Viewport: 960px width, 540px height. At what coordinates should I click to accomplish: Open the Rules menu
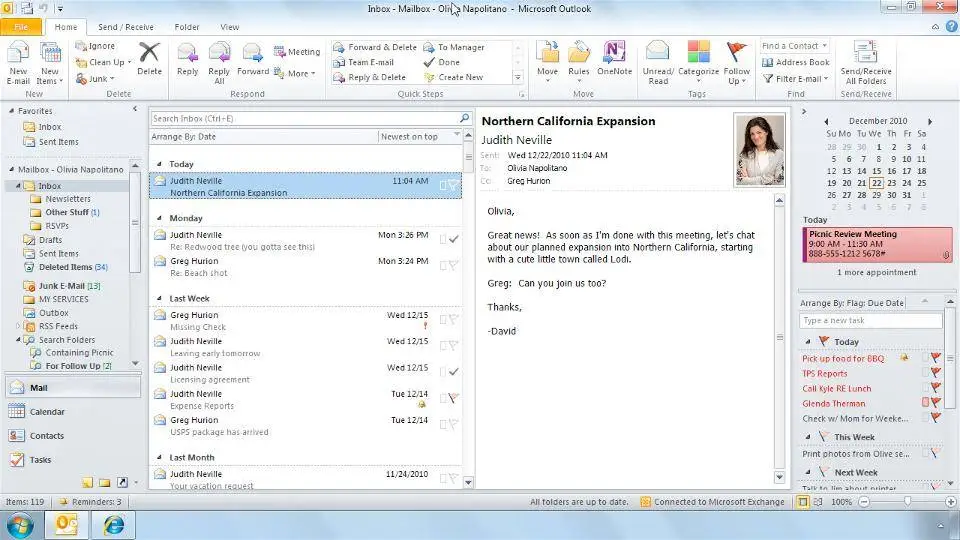(x=579, y=62)
